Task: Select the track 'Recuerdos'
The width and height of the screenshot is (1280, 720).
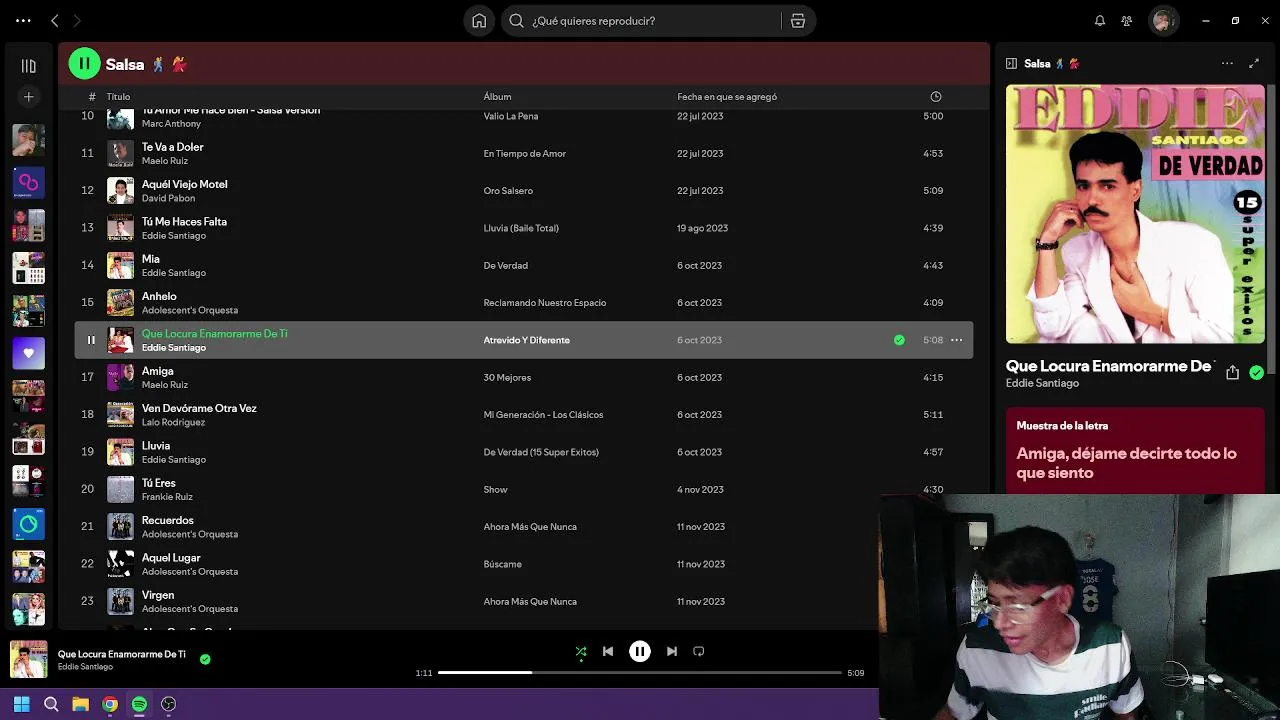Action: pyautogui.click(x=168, y=520)
